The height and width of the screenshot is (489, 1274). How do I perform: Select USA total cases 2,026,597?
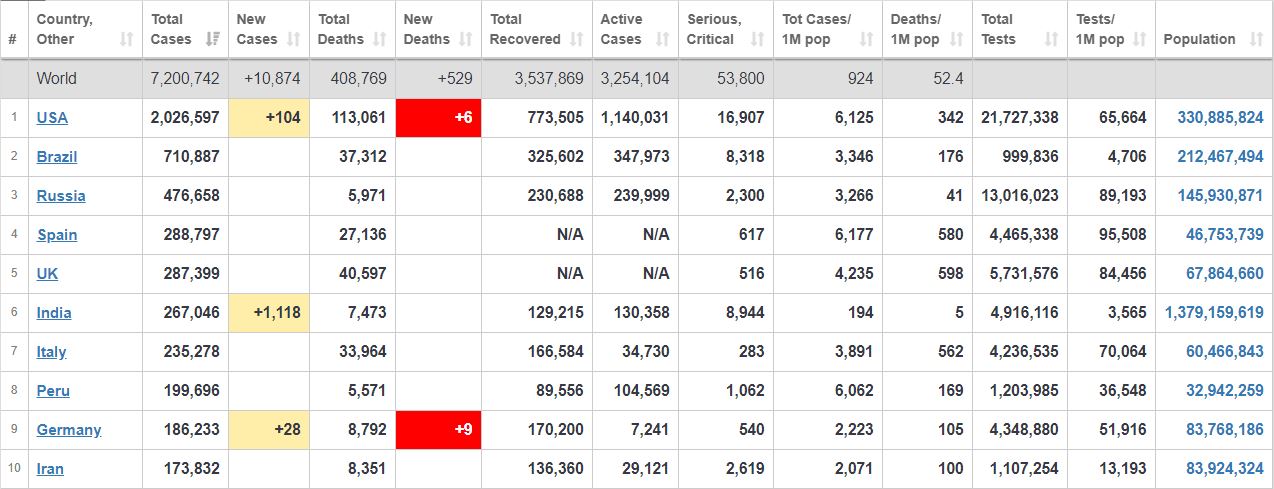click(x=185, y=117)
